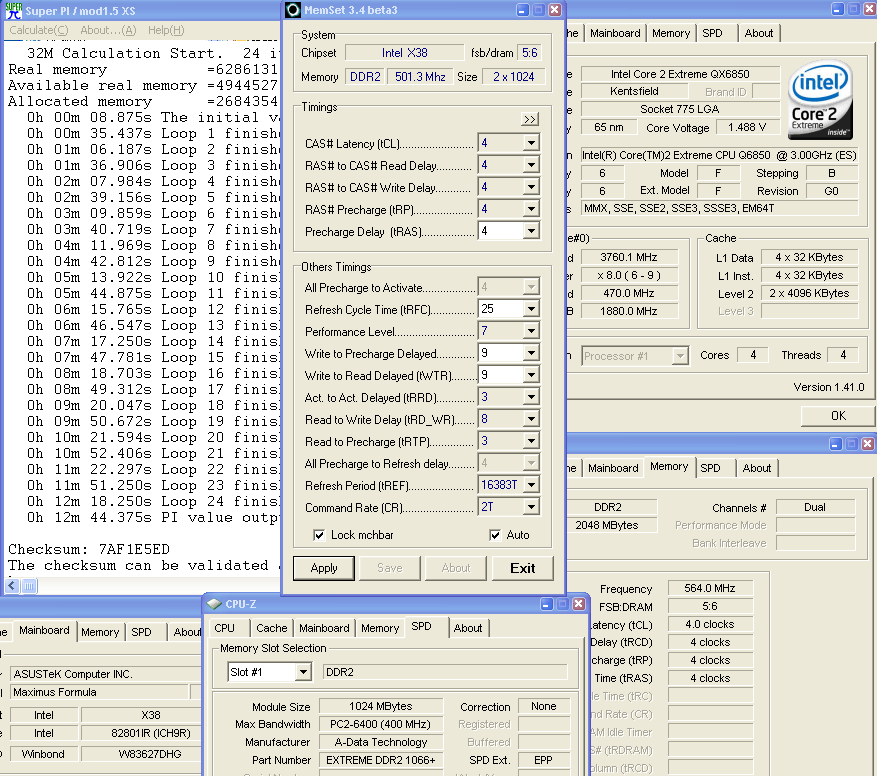Viewport: 877px width, 776px height.
Task: Click the Super PI horizontal scrollbar thumb
Action: click(29, 586)
